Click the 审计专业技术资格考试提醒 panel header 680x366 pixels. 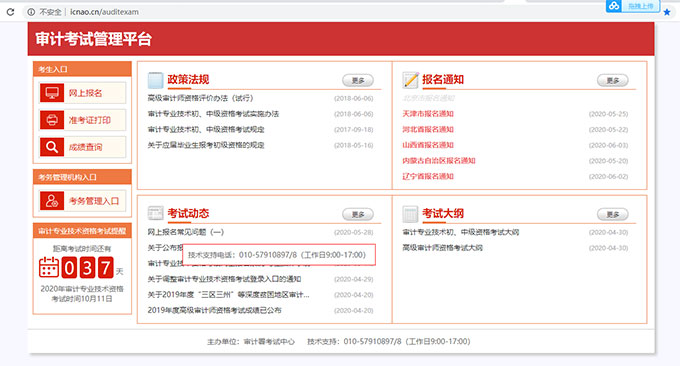pyautogui.click(x=82, y=231)
